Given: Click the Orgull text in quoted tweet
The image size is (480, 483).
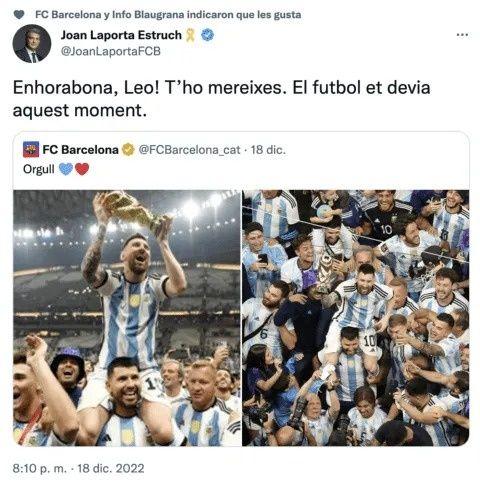Looking at the screenshot, I should click(39, 169).
